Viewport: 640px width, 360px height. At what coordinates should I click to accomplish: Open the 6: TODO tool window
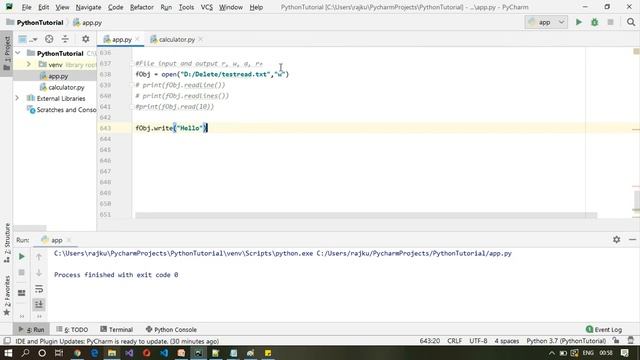pos(72,329)
